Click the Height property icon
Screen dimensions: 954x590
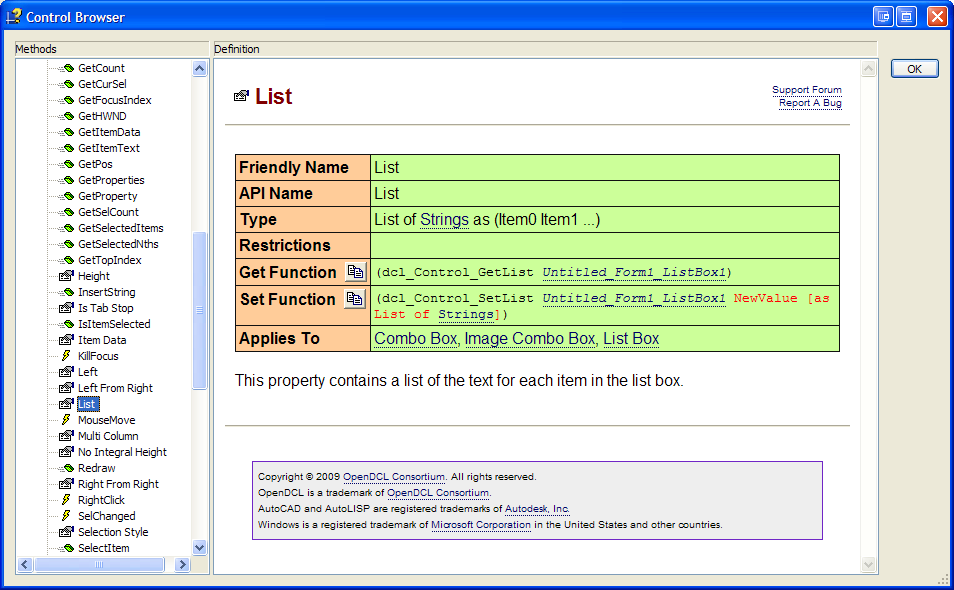(66, 276)
